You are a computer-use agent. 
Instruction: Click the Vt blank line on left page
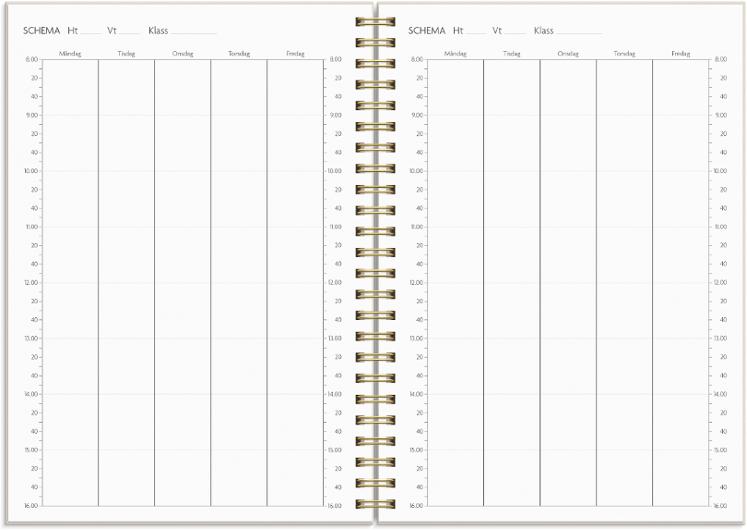click(x=130, y=33)
